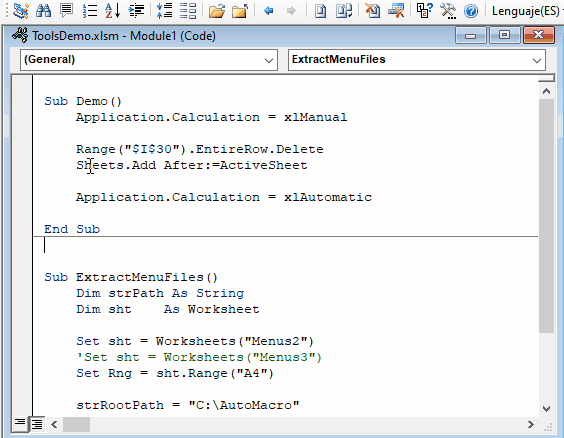Restore the Module1 code window
The image size is (564, 438).
point(504,35)
